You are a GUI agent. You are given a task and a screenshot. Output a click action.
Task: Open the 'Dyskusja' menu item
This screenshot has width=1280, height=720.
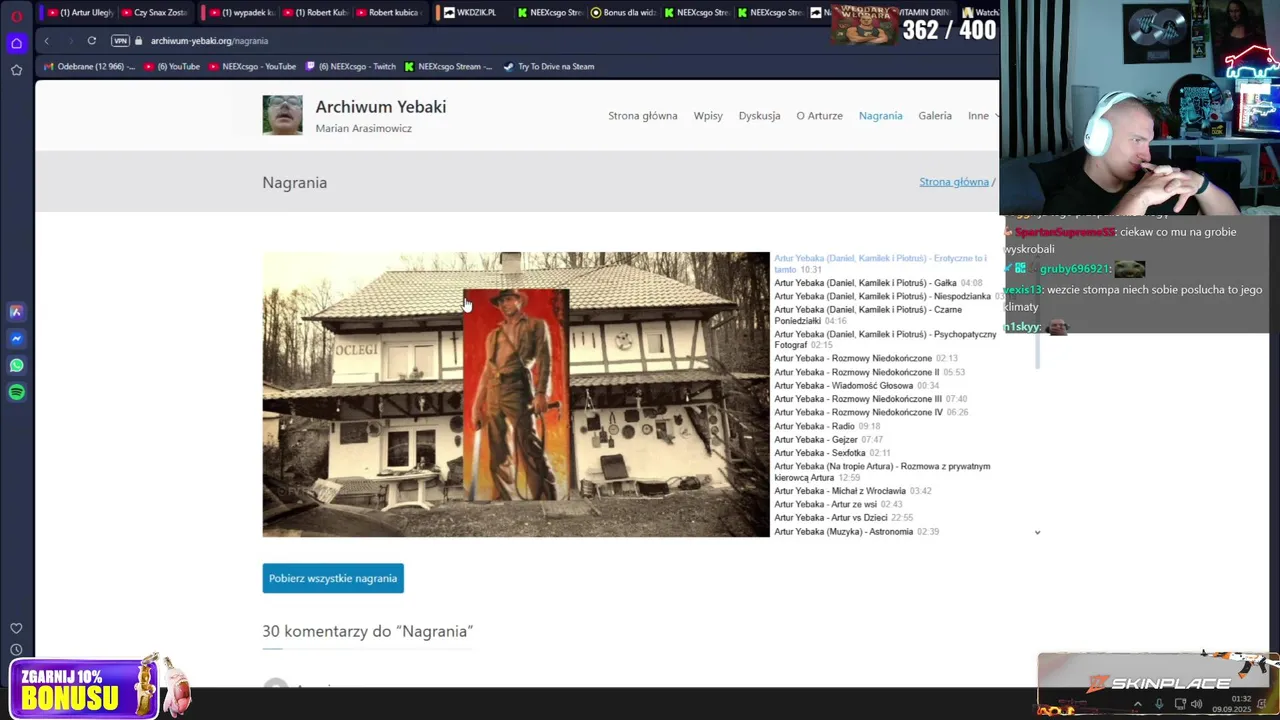click(x=759, y=116)
